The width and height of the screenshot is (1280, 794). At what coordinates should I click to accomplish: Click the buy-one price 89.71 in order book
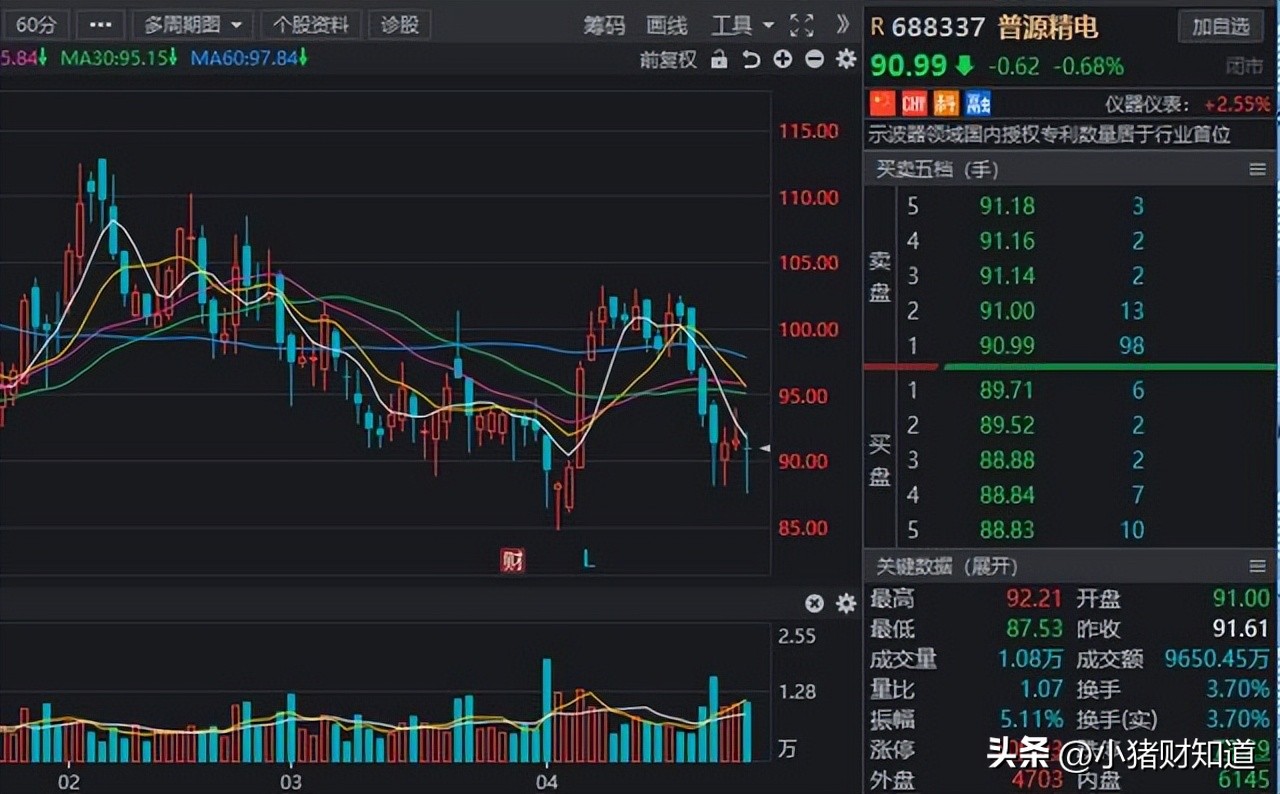(x=1006, y=390)
